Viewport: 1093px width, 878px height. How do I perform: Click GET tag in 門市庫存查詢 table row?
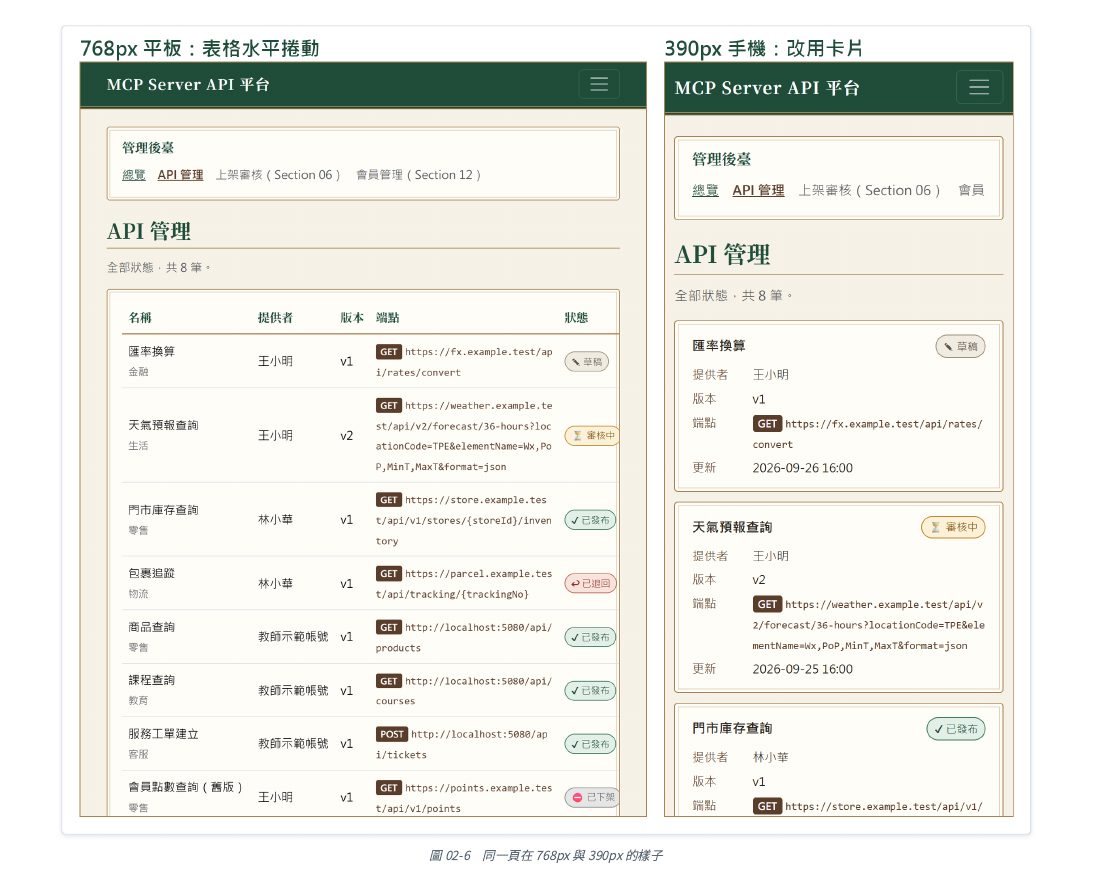(x=389, y=500)
